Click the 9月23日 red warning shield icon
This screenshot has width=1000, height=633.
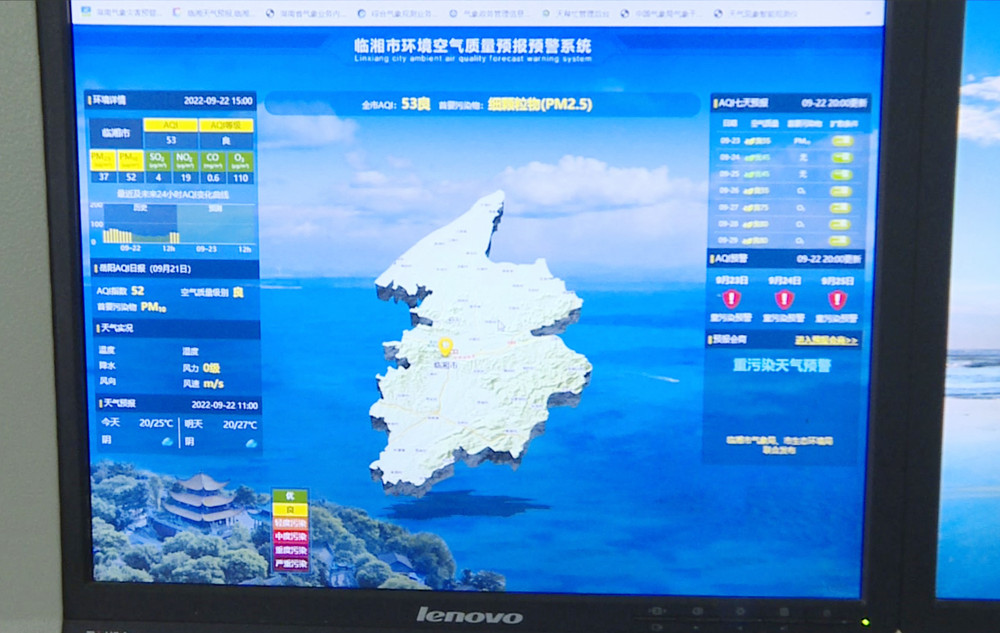(732, 298)
